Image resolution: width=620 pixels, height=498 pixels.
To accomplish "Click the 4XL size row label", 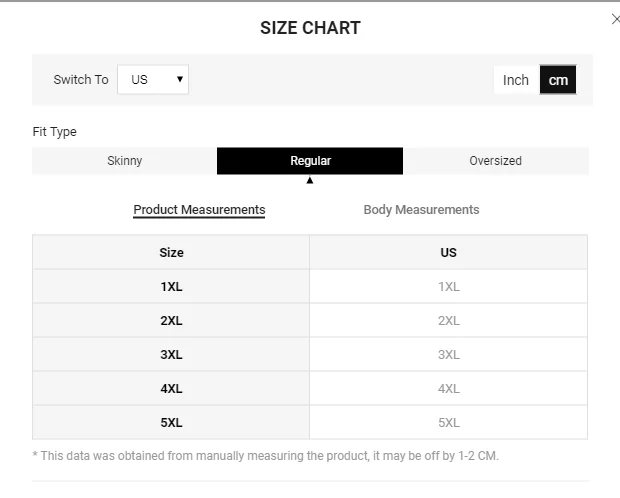I will coord(171,389).
